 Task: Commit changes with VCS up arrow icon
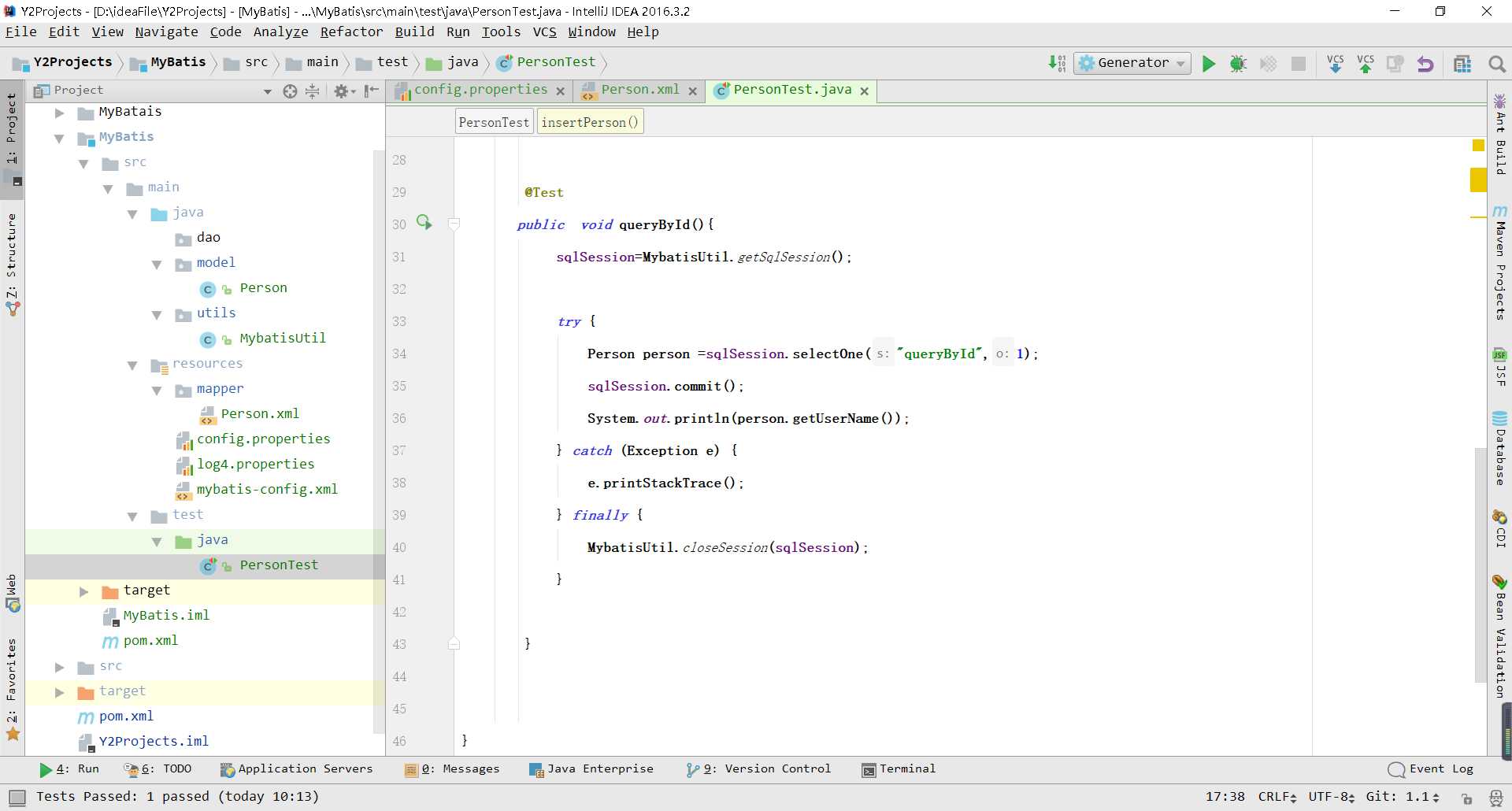pyautogui.click(x=1366, y=64)
